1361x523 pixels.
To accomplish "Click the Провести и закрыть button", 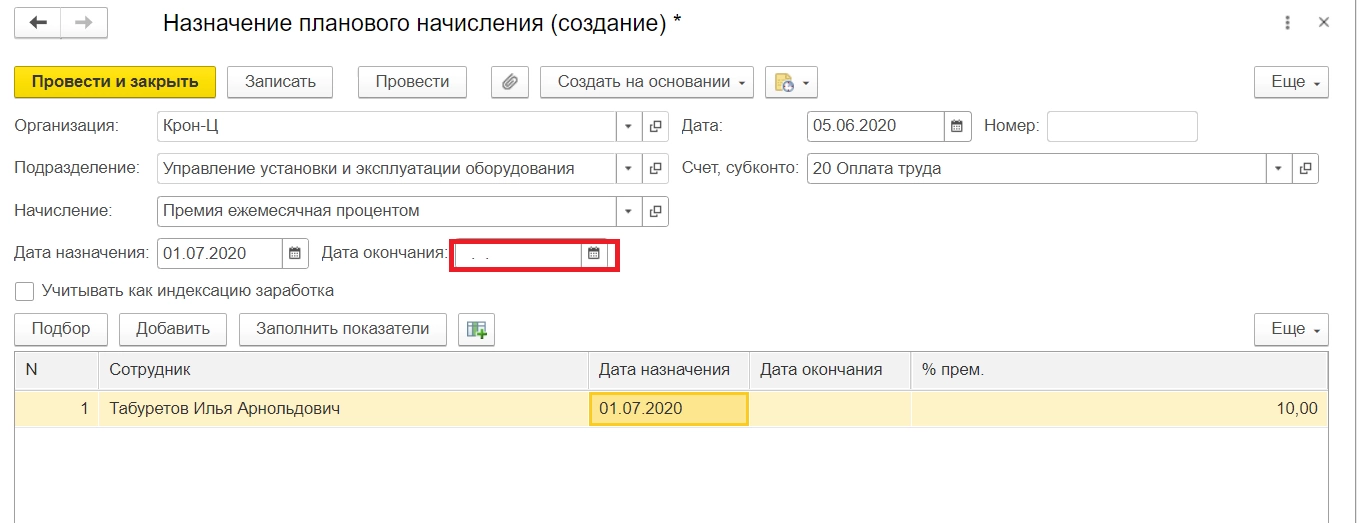I will click(x=115, y=82).
